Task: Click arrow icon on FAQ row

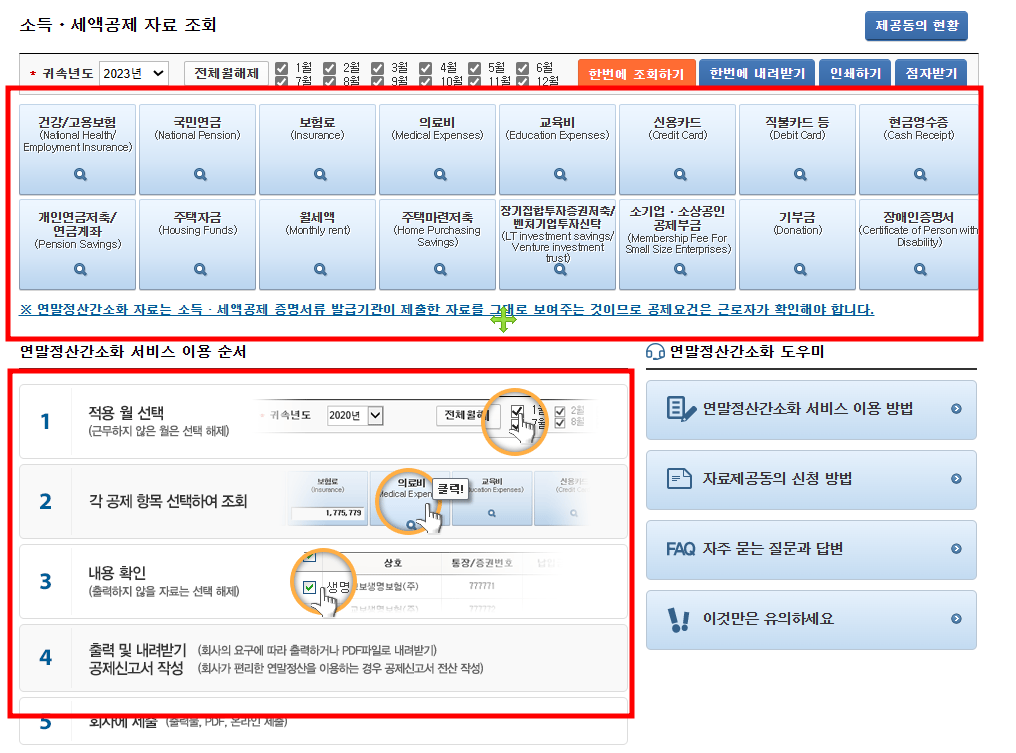Action: pos(956,549)
